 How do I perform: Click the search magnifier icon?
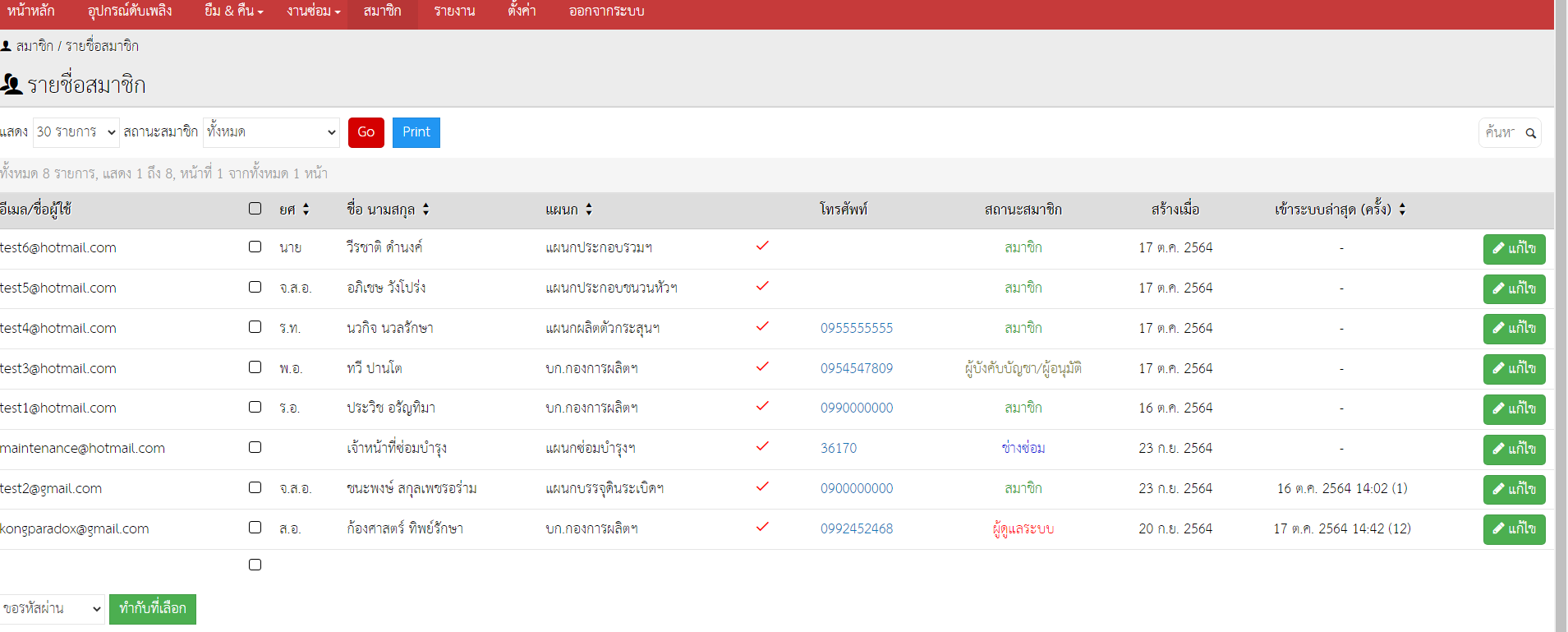pyautogui.click(x=1531, y=133)
